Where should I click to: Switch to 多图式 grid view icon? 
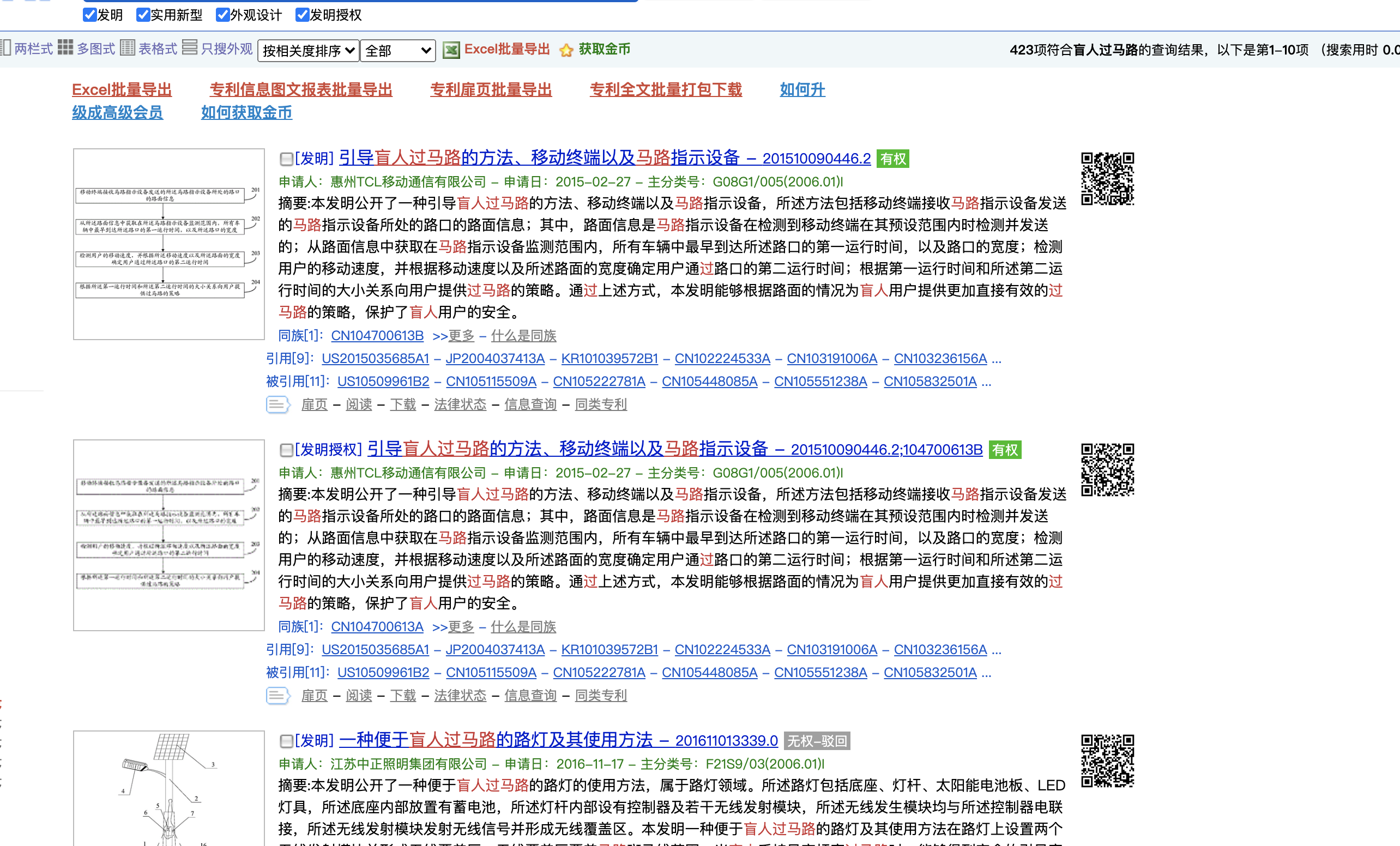(65, 47)
